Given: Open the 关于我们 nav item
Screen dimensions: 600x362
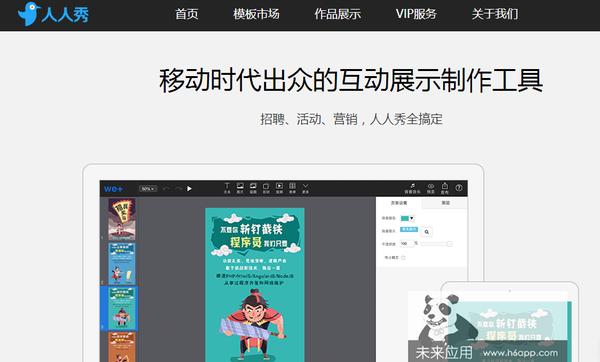Looking at the screenshot, I should tap(495, 14).
